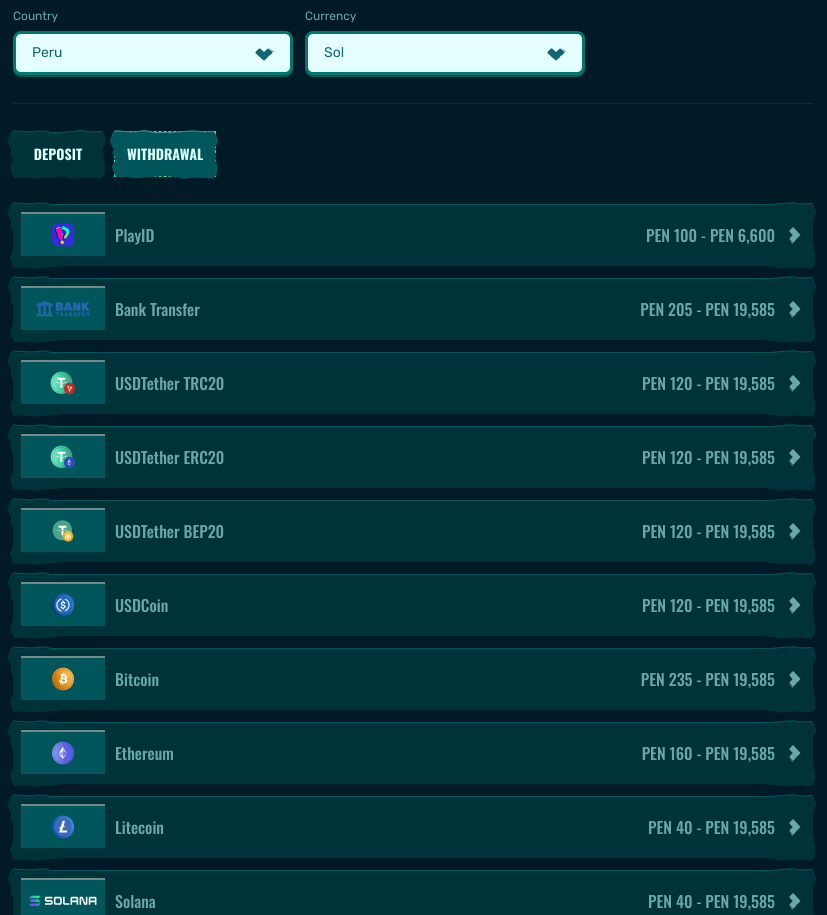Click the Ethereum logo icon
827x915 pixels.
(63, 753)
